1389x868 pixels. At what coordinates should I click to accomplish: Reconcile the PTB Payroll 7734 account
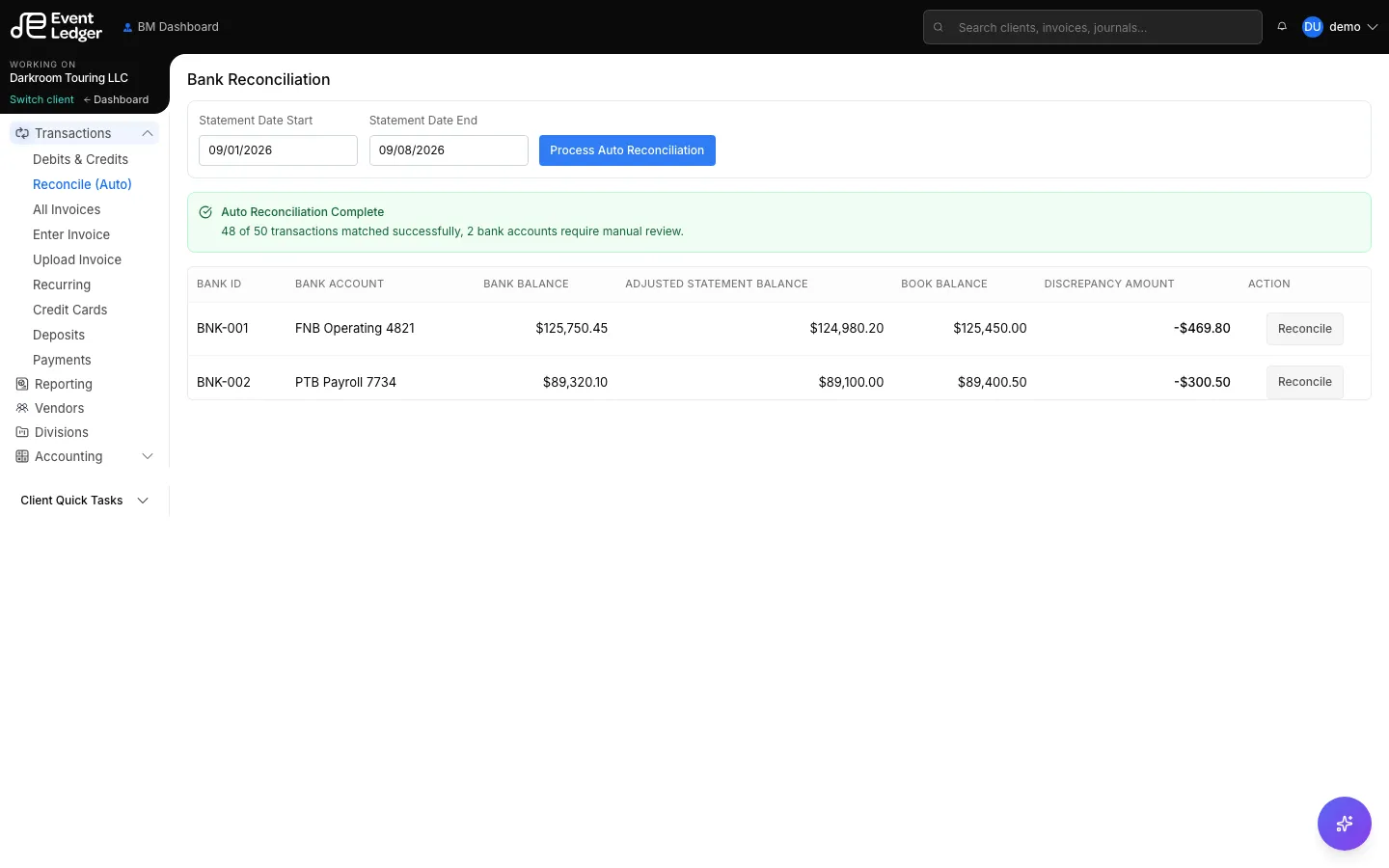click(x=1304, y=382)
